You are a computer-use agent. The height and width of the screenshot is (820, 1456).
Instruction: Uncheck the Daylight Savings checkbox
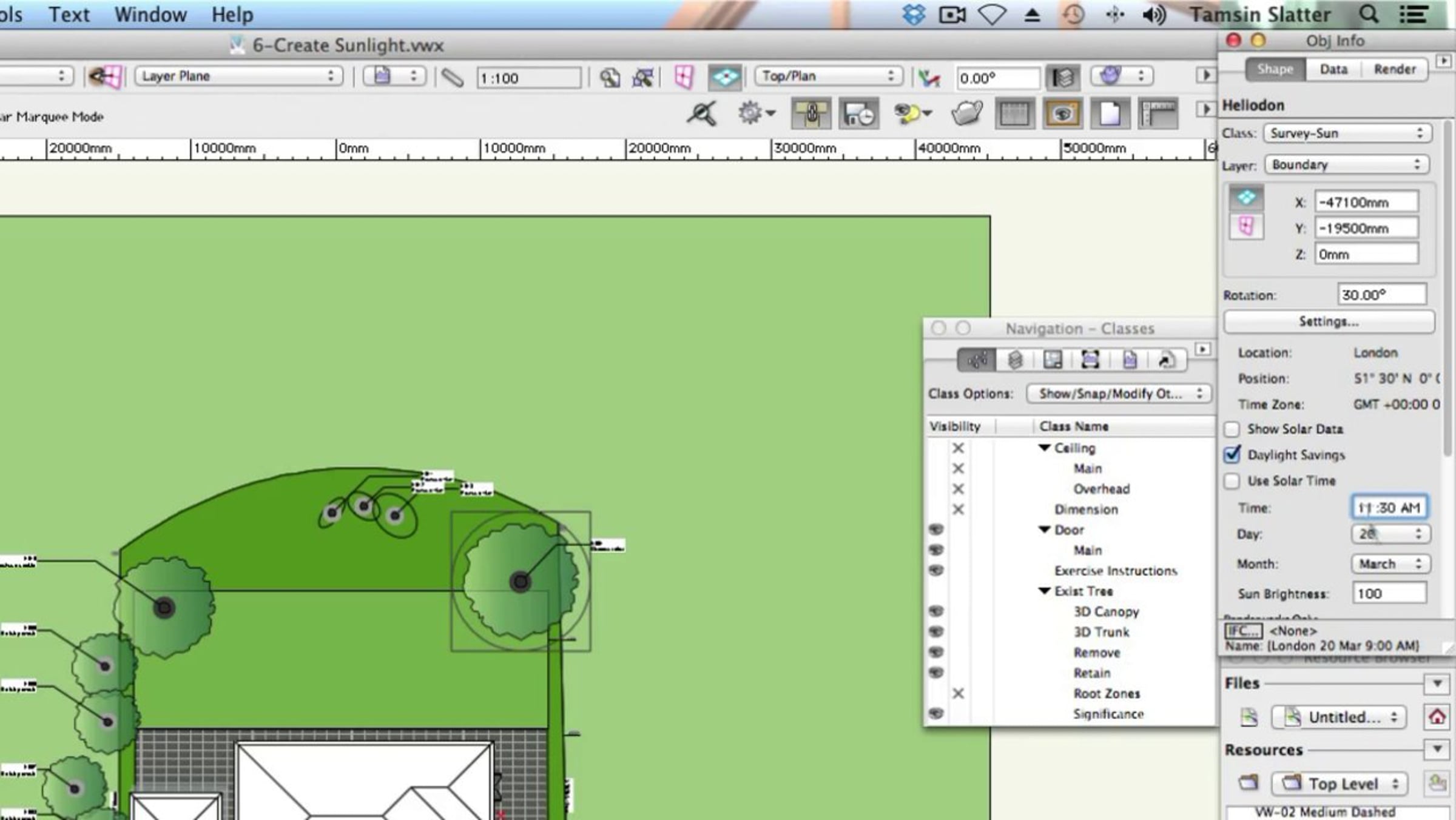point(1232,455)
